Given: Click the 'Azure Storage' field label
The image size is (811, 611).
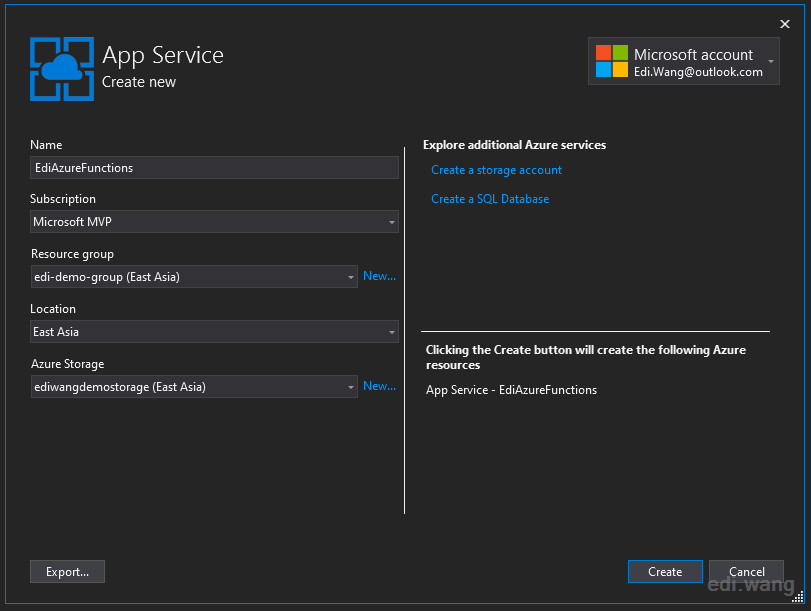Looking at the screenshot, I should (x=67, y=364).
